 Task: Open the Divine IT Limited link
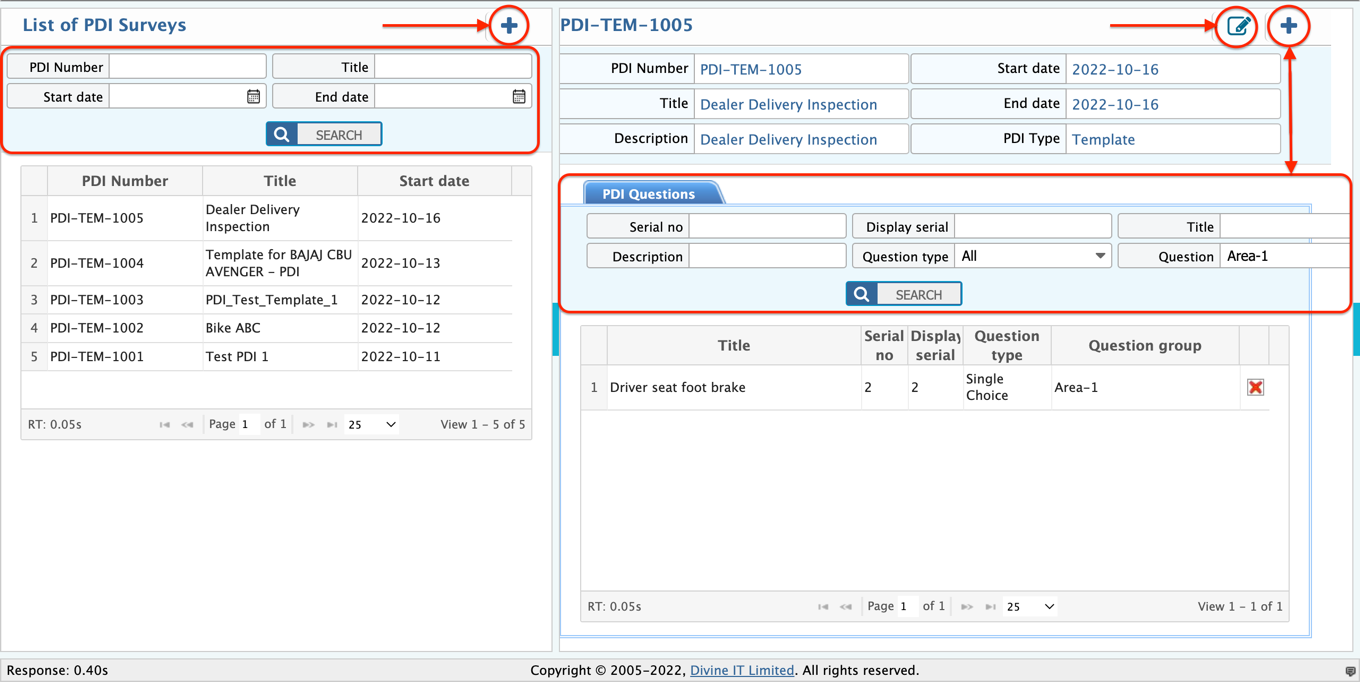pyautogui.click(x=742, y=671)
